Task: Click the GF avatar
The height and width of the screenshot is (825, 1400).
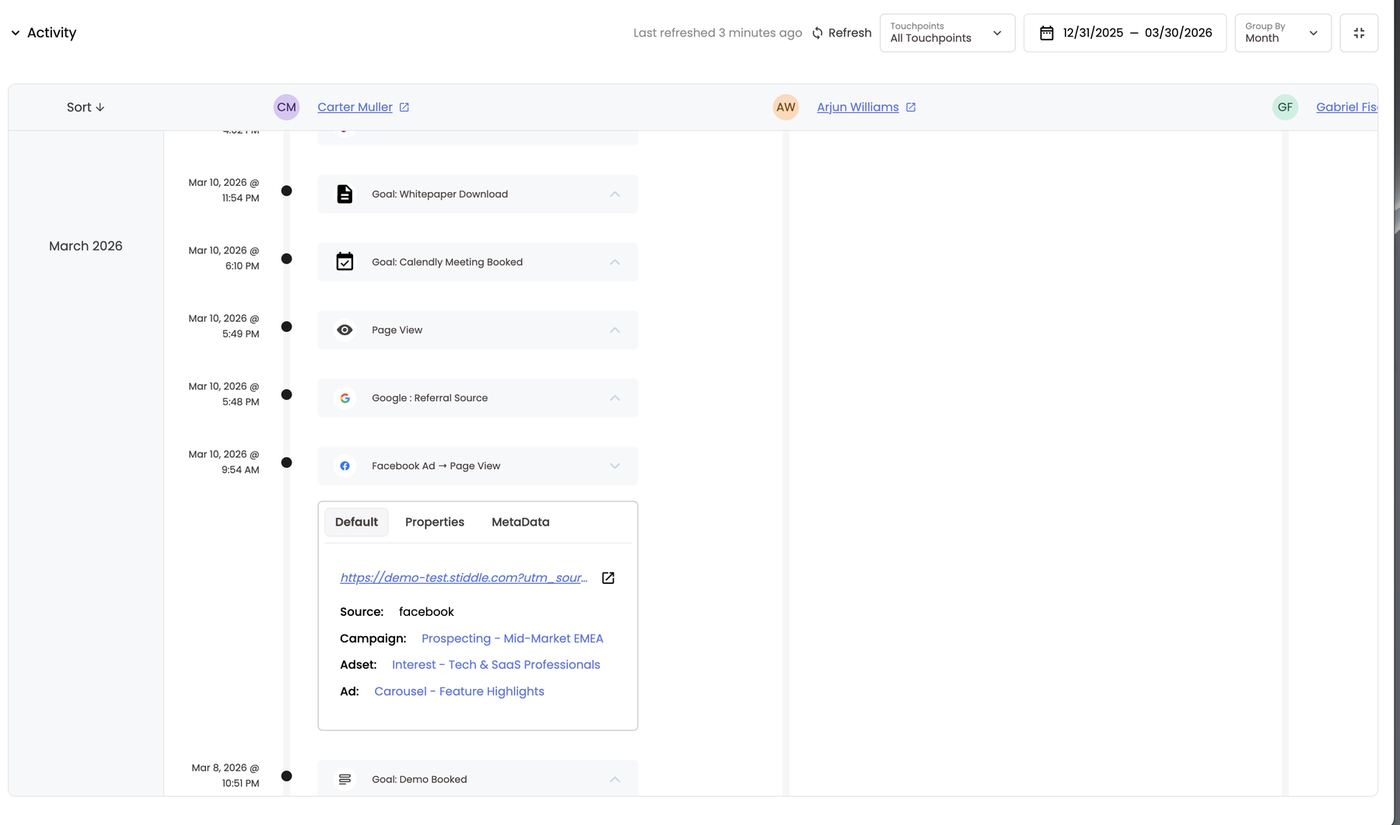Action: (1285, 107)
